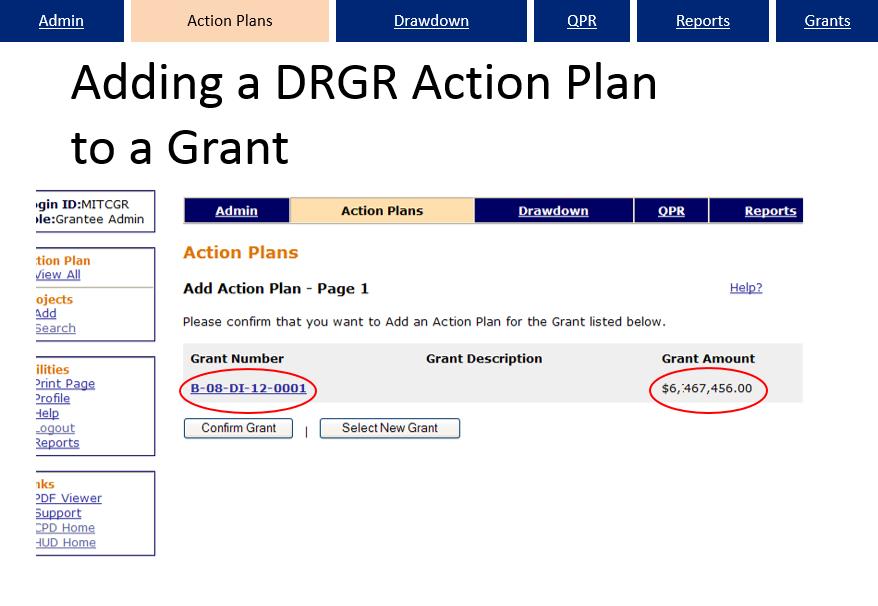878x606 pixels.
Task: Open the Profile link in Utilities
Action: click(x=50, y=398)
